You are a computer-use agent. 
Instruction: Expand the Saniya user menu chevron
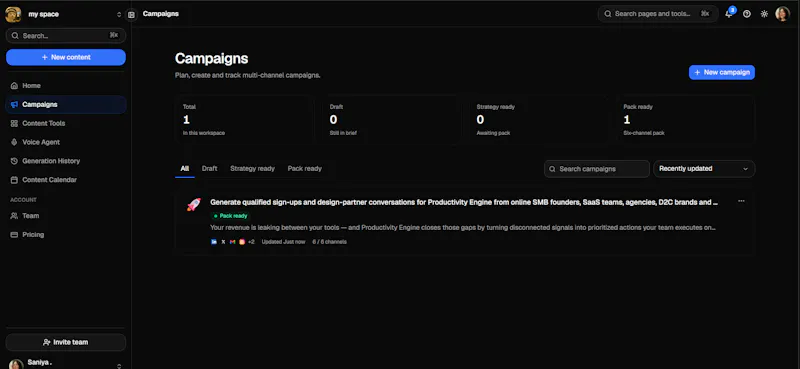click(119, 365)
